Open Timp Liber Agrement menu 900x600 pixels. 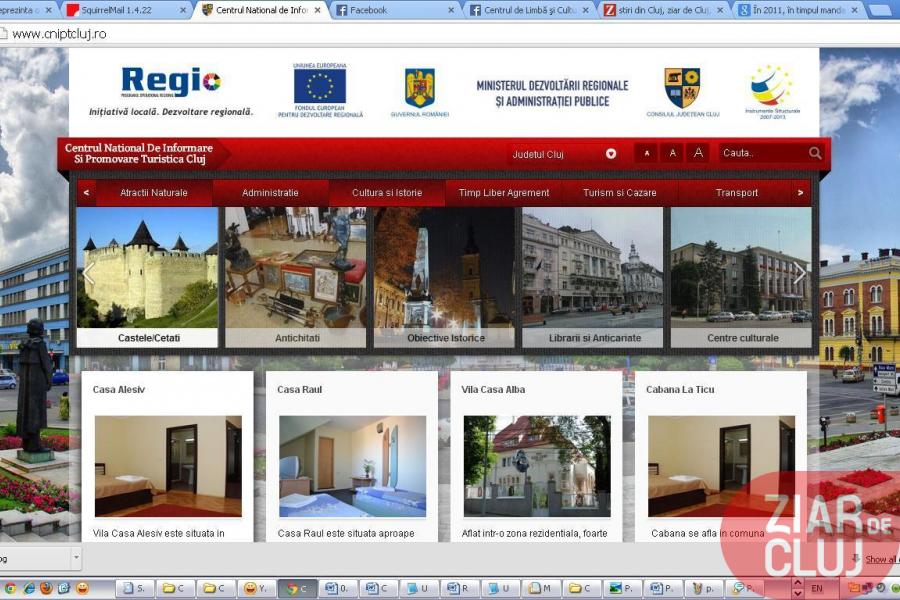click(x=503, y=193)
